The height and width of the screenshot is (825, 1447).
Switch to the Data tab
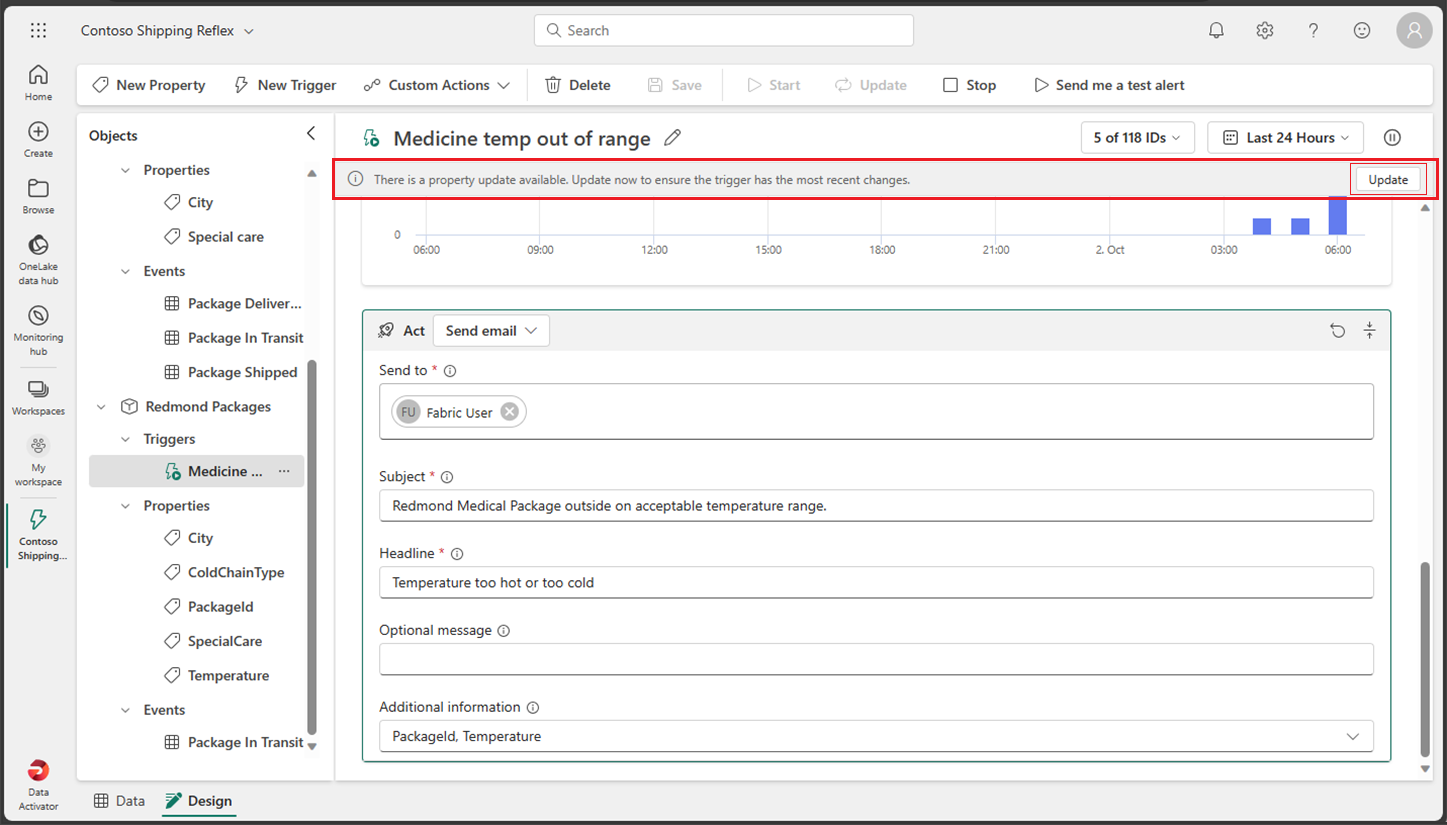(119, 801)
